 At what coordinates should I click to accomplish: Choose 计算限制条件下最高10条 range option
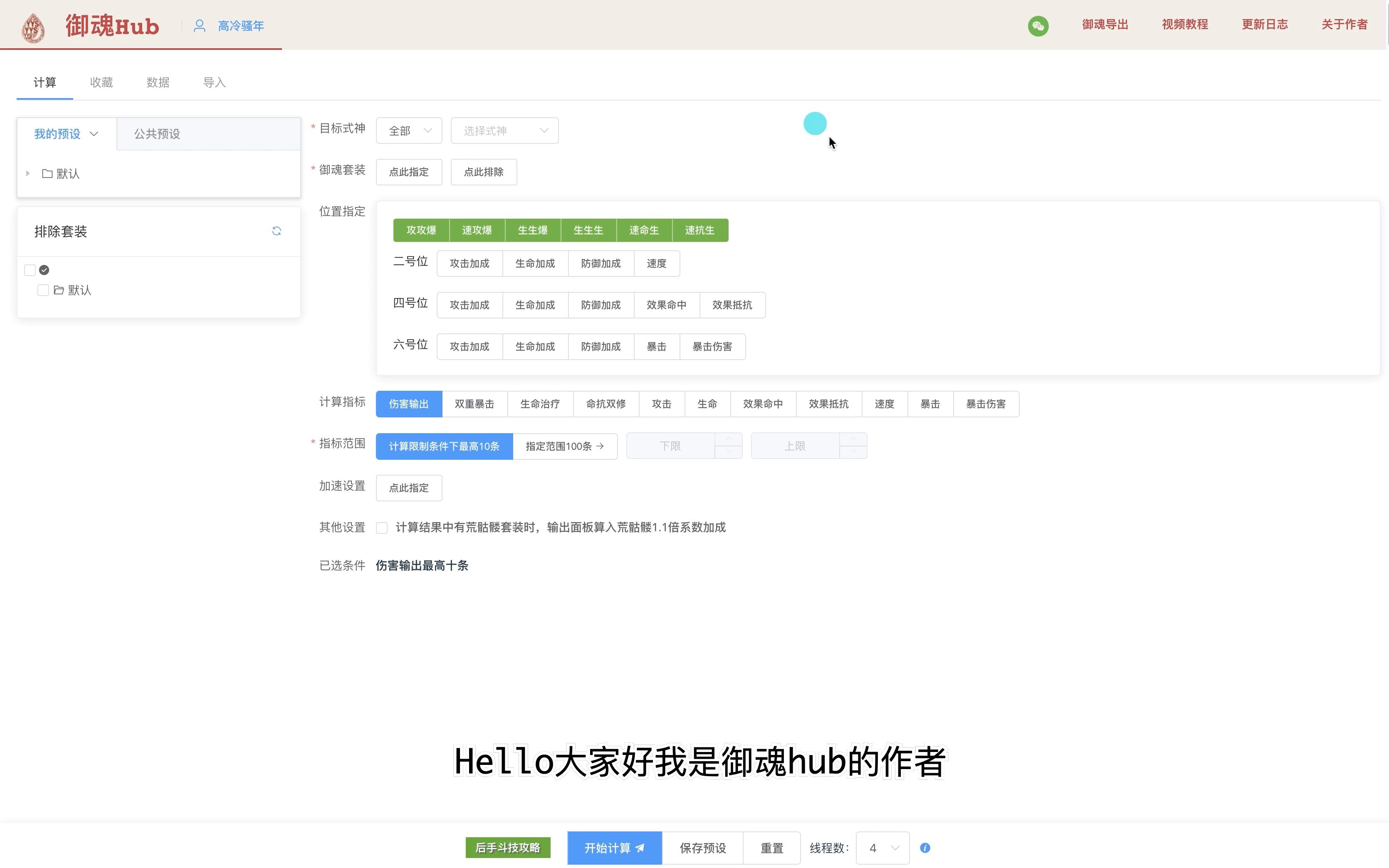coord(445,446)
